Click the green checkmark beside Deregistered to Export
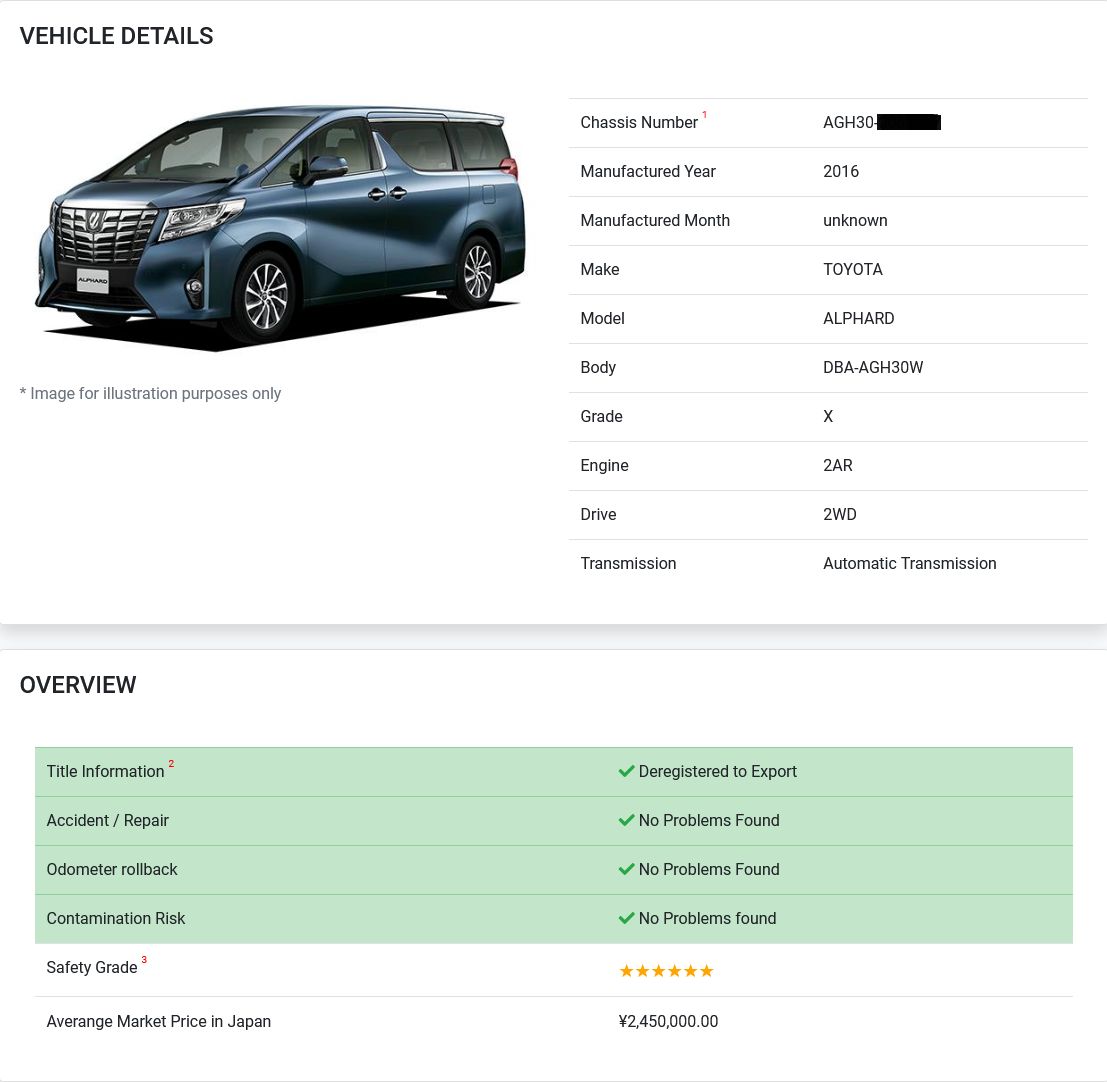Viewport: 1107px width, 1082px height. pos(627,771)
